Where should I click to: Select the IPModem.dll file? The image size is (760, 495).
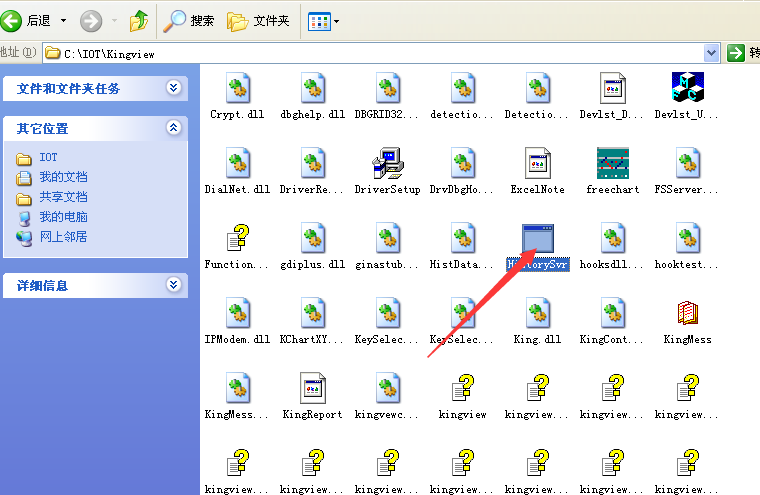[x=238, y=313]
